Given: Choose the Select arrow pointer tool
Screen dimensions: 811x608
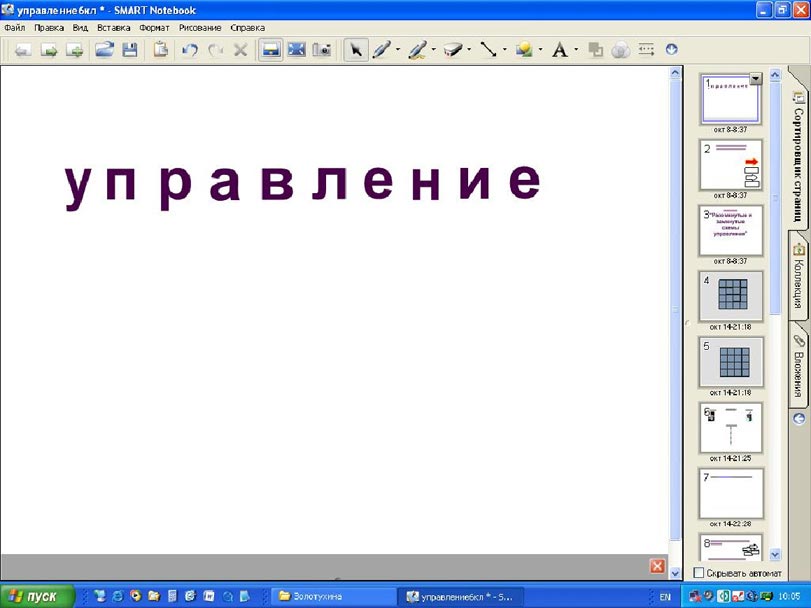Looking at the screenshot, I should click(x=355, y=49).
